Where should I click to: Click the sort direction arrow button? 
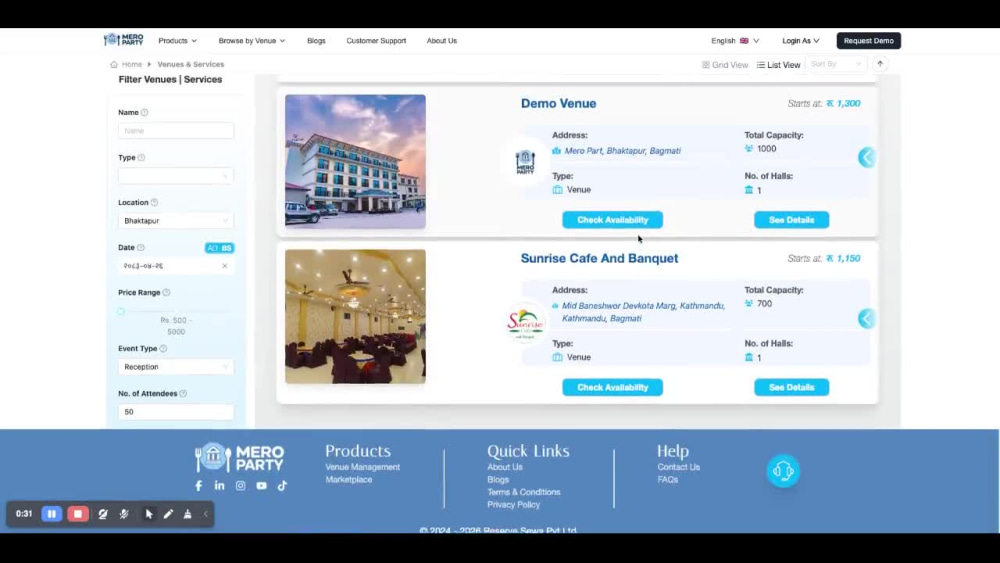(x=880, y=64)
